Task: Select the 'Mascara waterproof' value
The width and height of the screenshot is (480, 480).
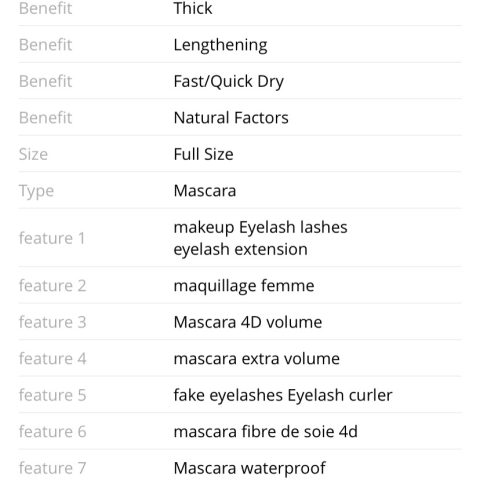Action: pos(249,469)
